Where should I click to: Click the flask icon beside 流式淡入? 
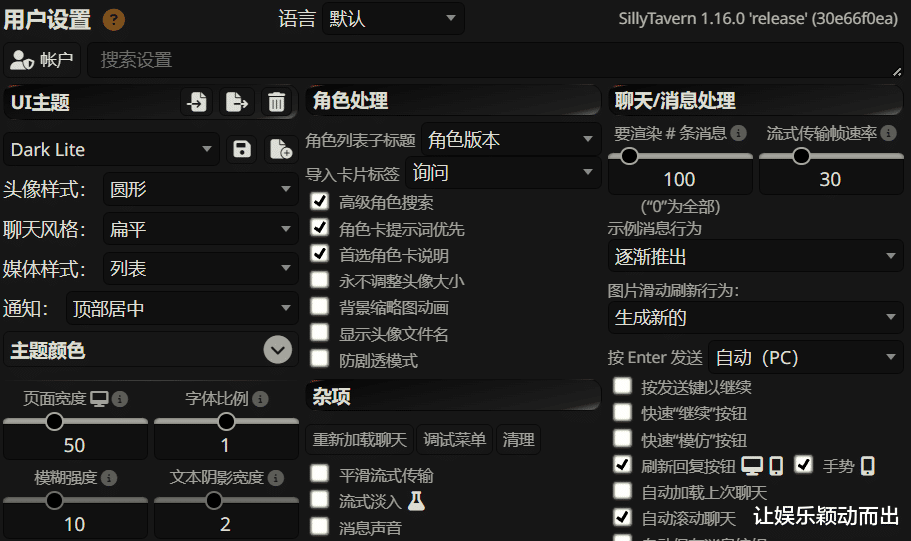(x=416, y=500)
